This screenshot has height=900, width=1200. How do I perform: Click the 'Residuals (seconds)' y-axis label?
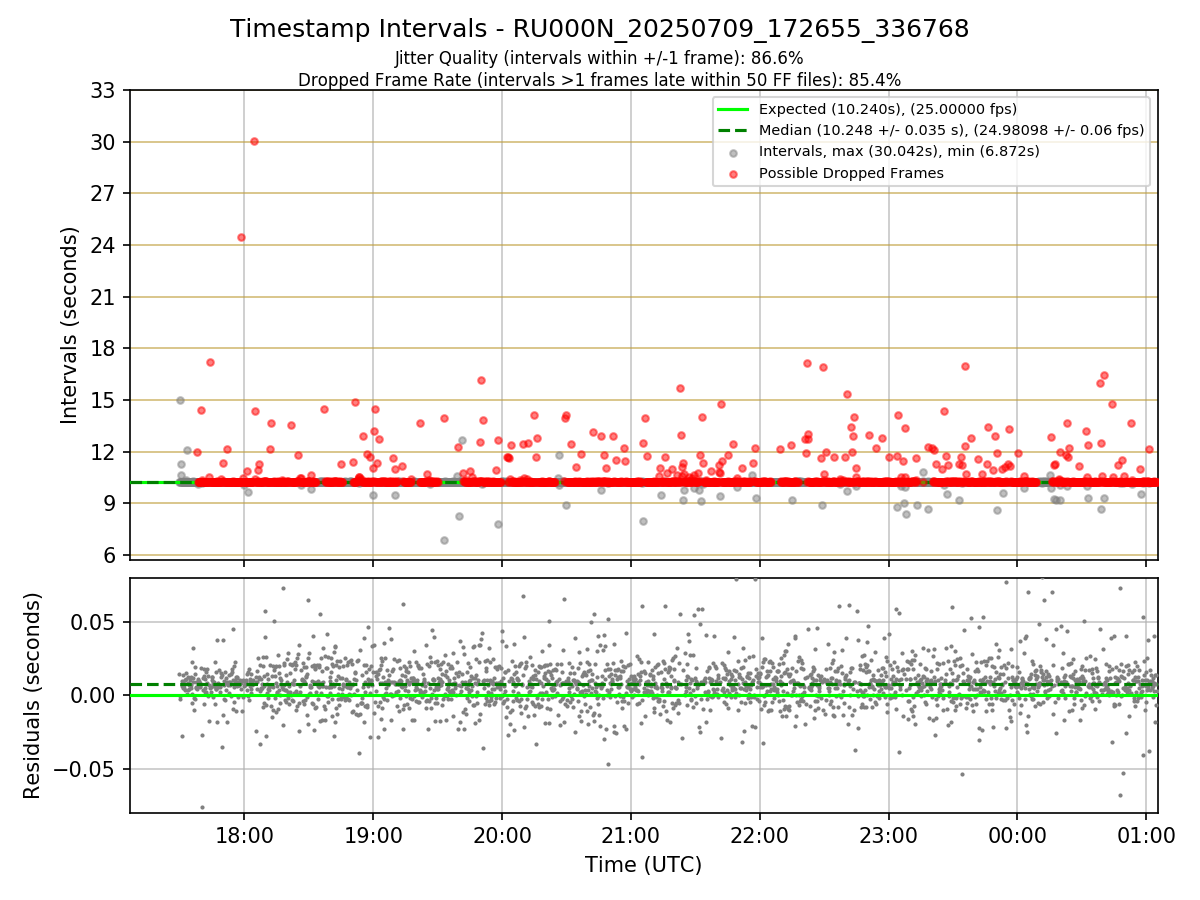tap(33, 695)
